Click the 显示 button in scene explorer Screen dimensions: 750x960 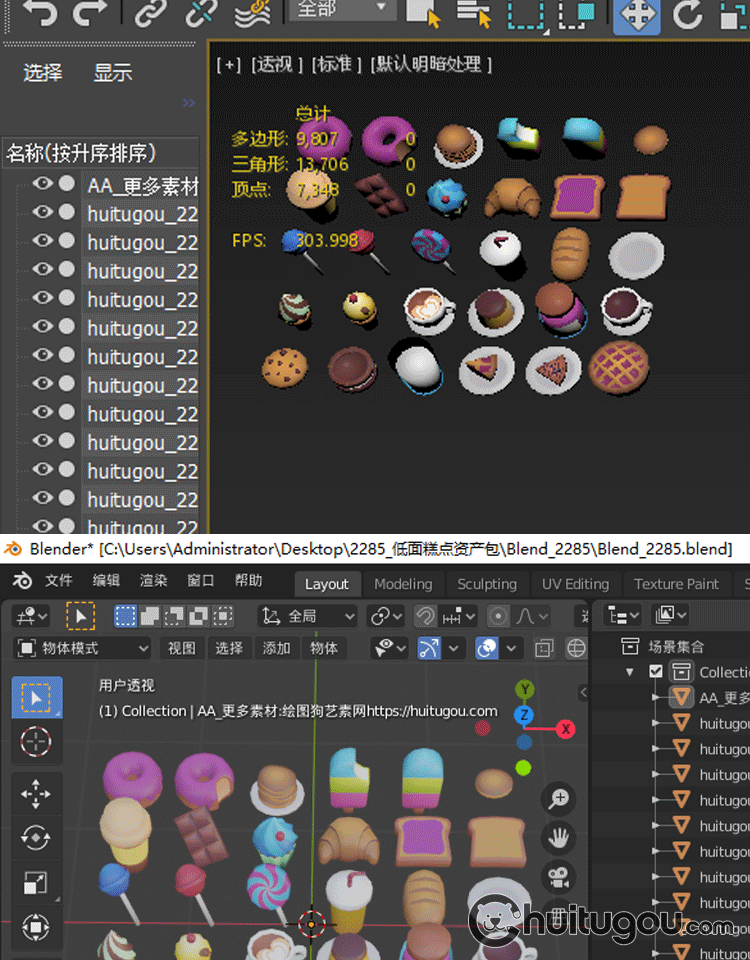click(x=113, y=73)
